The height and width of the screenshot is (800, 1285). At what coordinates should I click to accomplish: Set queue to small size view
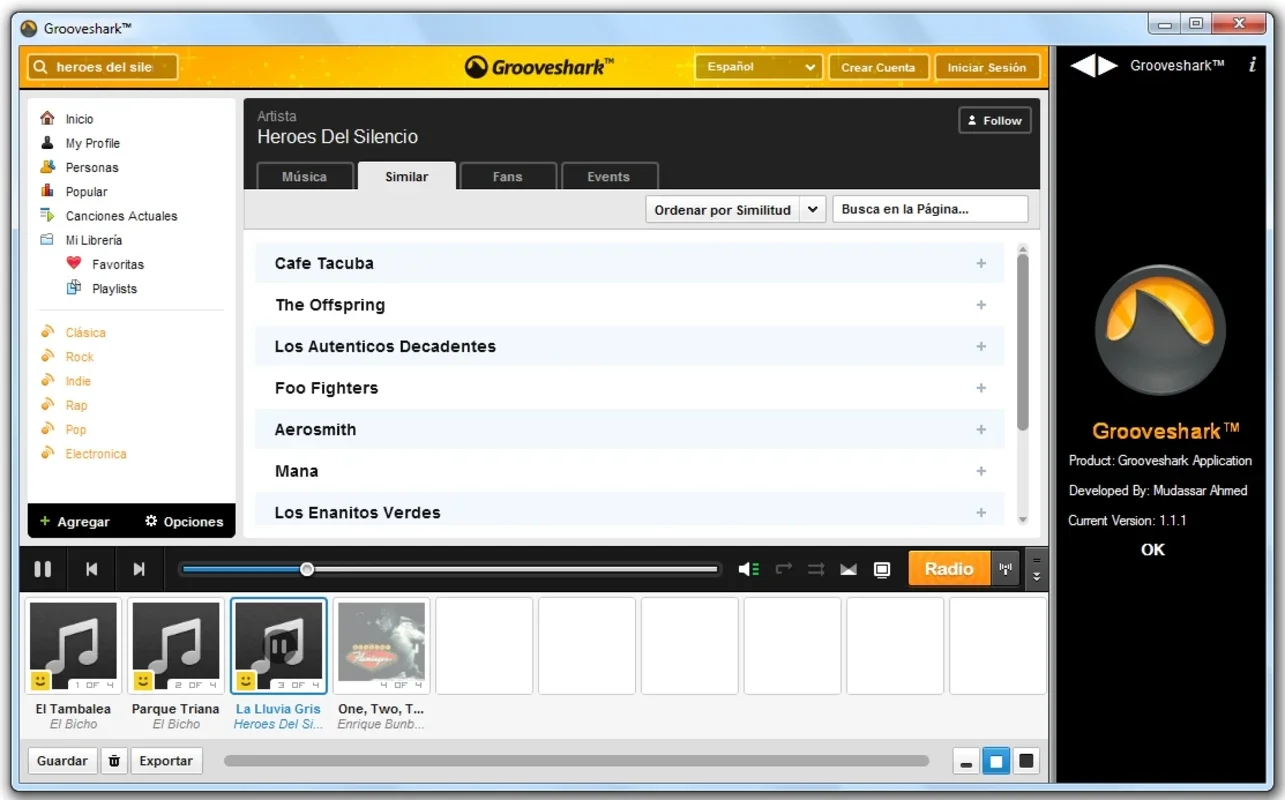click(x=965, y=762)
